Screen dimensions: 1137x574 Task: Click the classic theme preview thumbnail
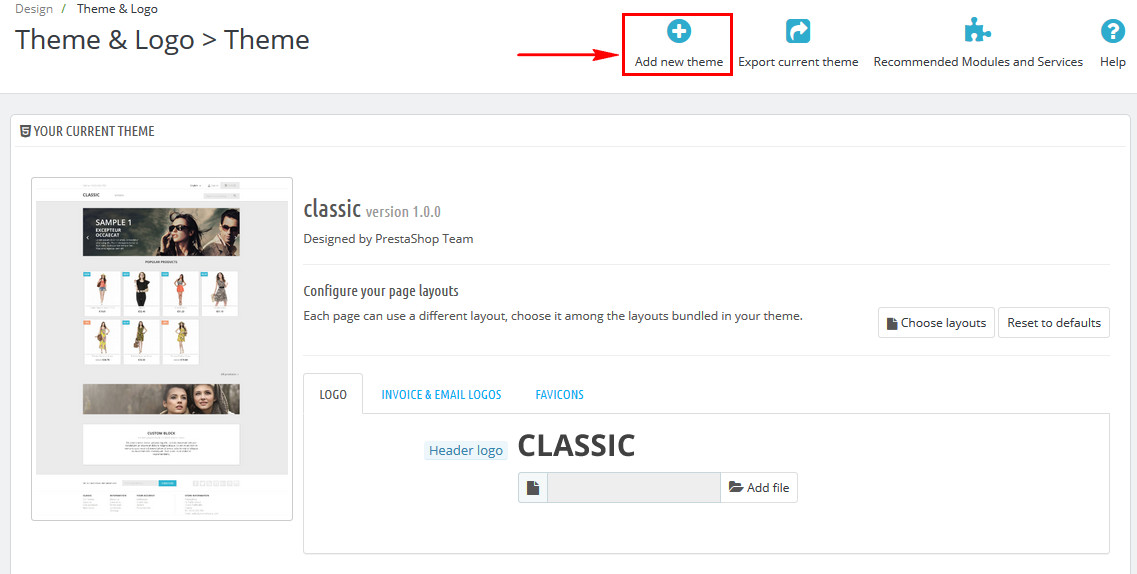tap(162, 348)
